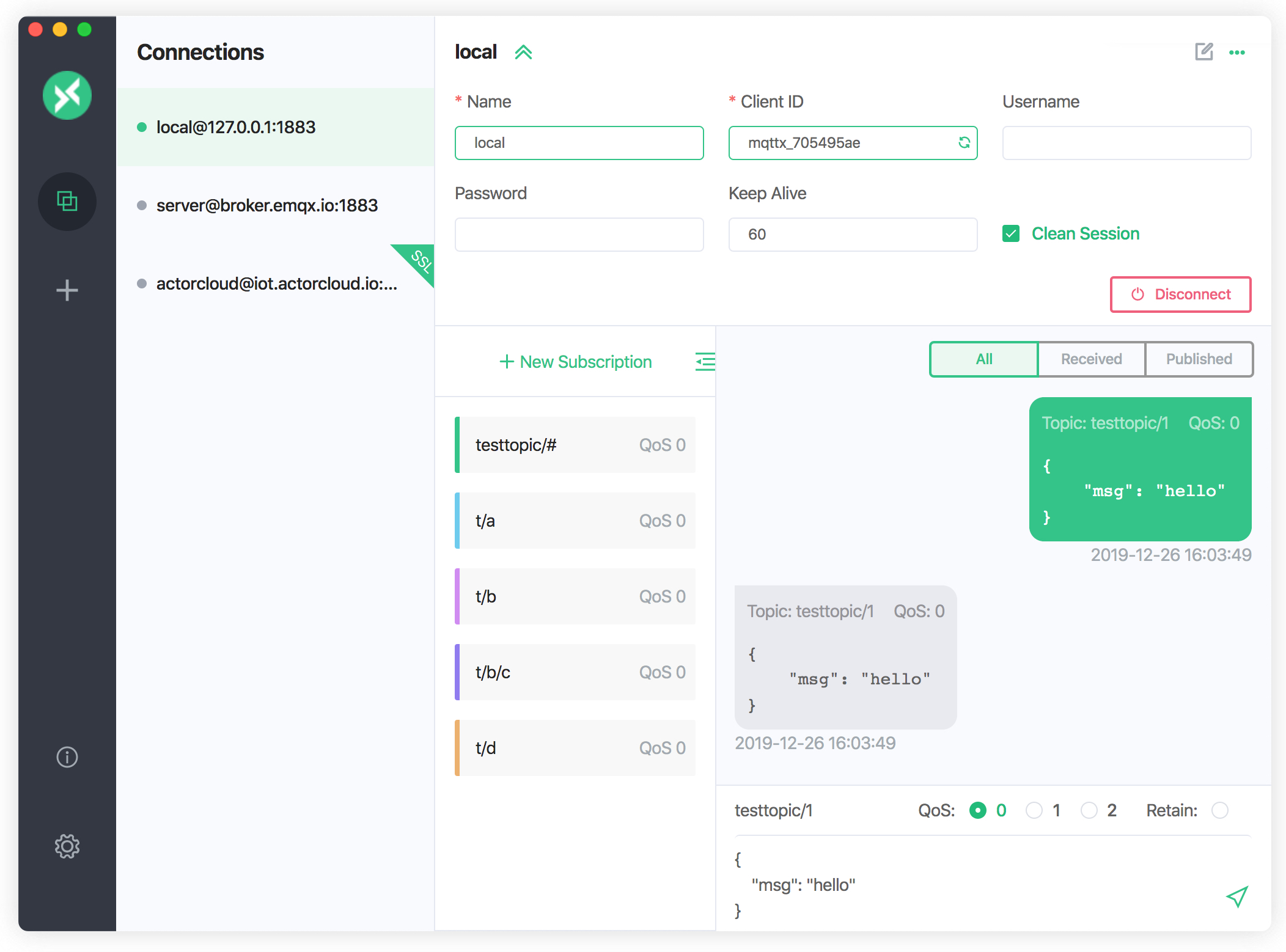Open the Settings gear icon
The image size is (1286, 952).
click(67, 846)
